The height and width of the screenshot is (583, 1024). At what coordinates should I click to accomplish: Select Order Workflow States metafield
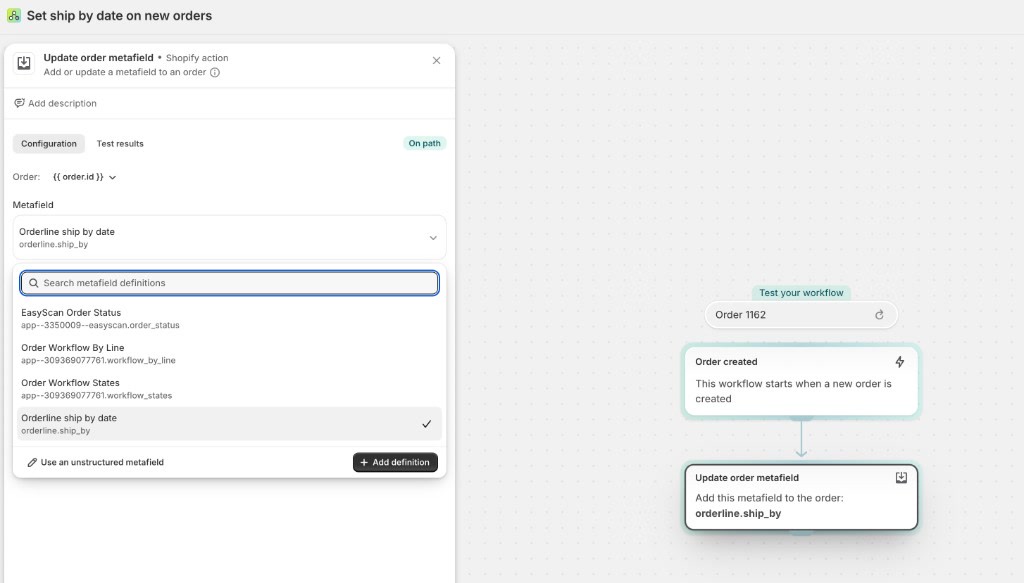229,389
